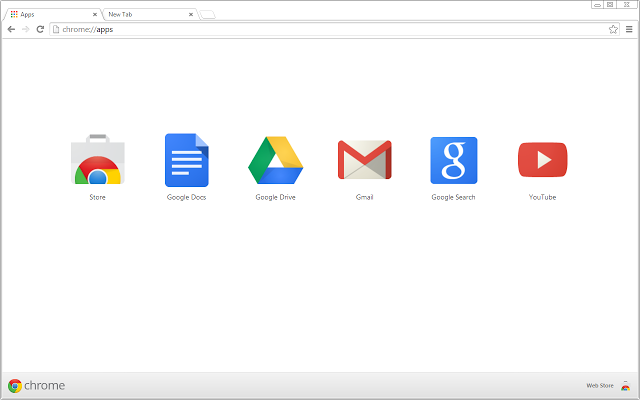Close the Apps tab

(95, 14)
